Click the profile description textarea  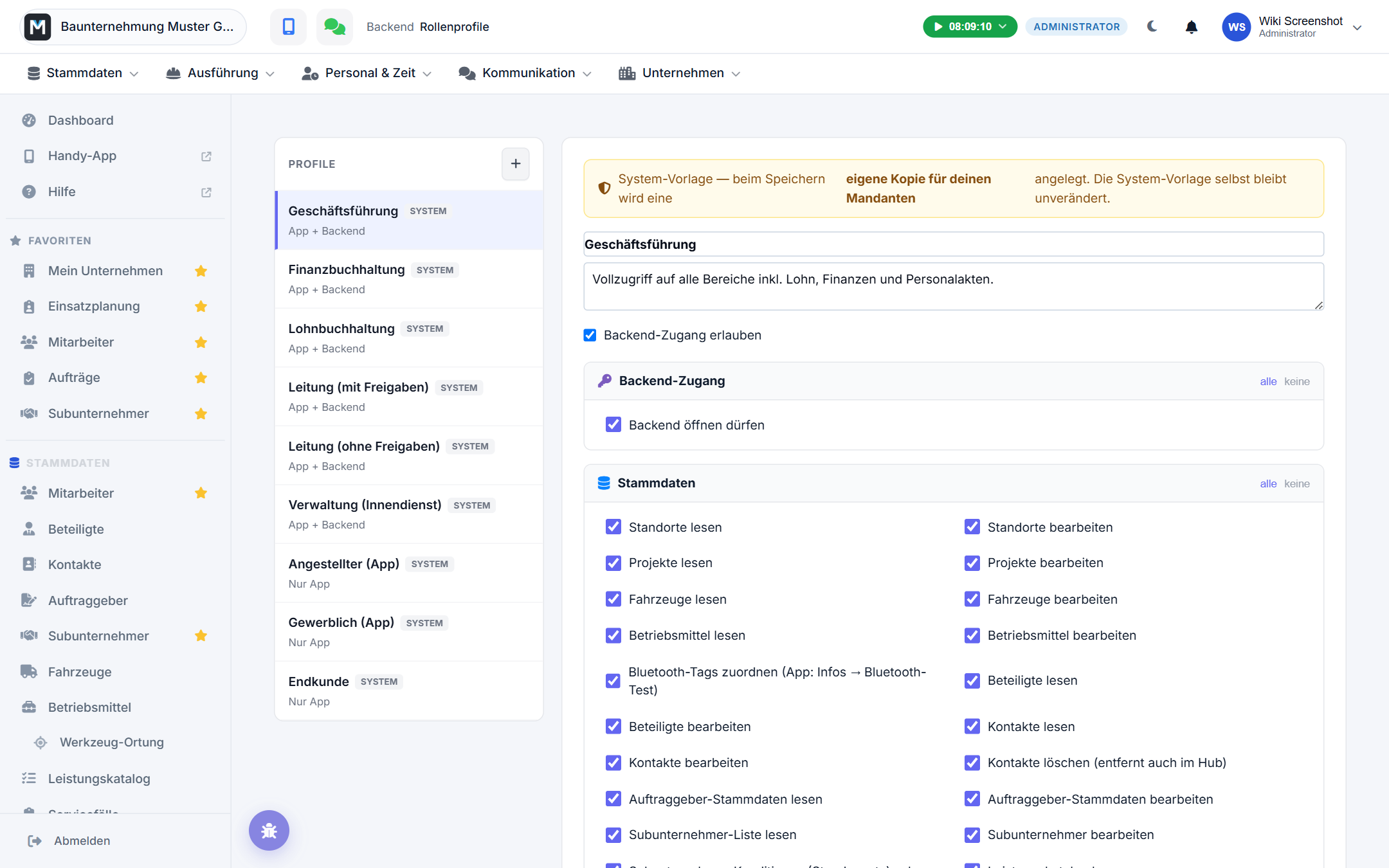(953, 286)
